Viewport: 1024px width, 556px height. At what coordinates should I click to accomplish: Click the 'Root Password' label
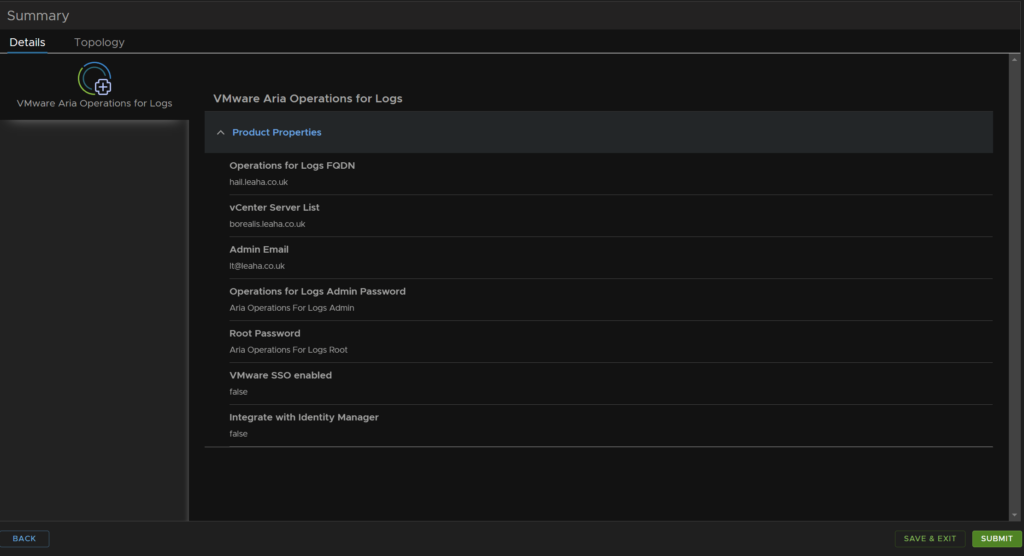pos(264,333)
